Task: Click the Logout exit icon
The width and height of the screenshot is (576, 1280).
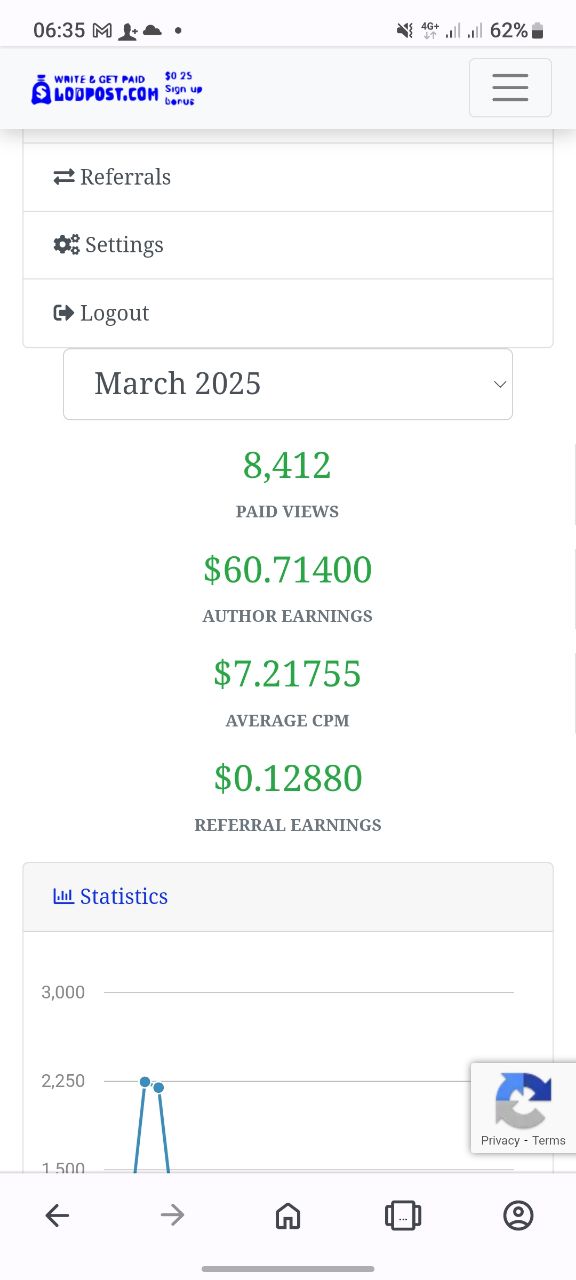Action: click(64, 313)
